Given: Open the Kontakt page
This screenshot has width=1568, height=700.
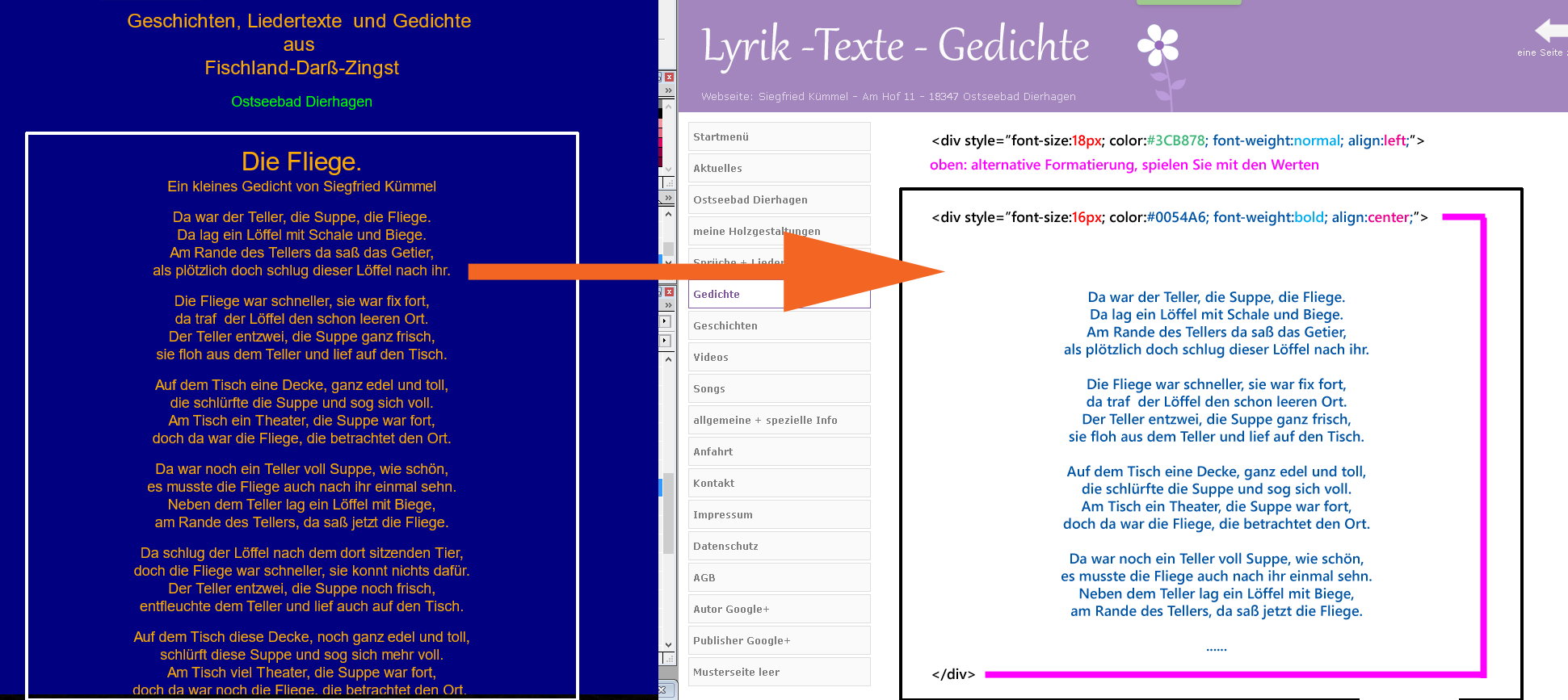Looking at the screenshot, I should click(x=779, y=483).
